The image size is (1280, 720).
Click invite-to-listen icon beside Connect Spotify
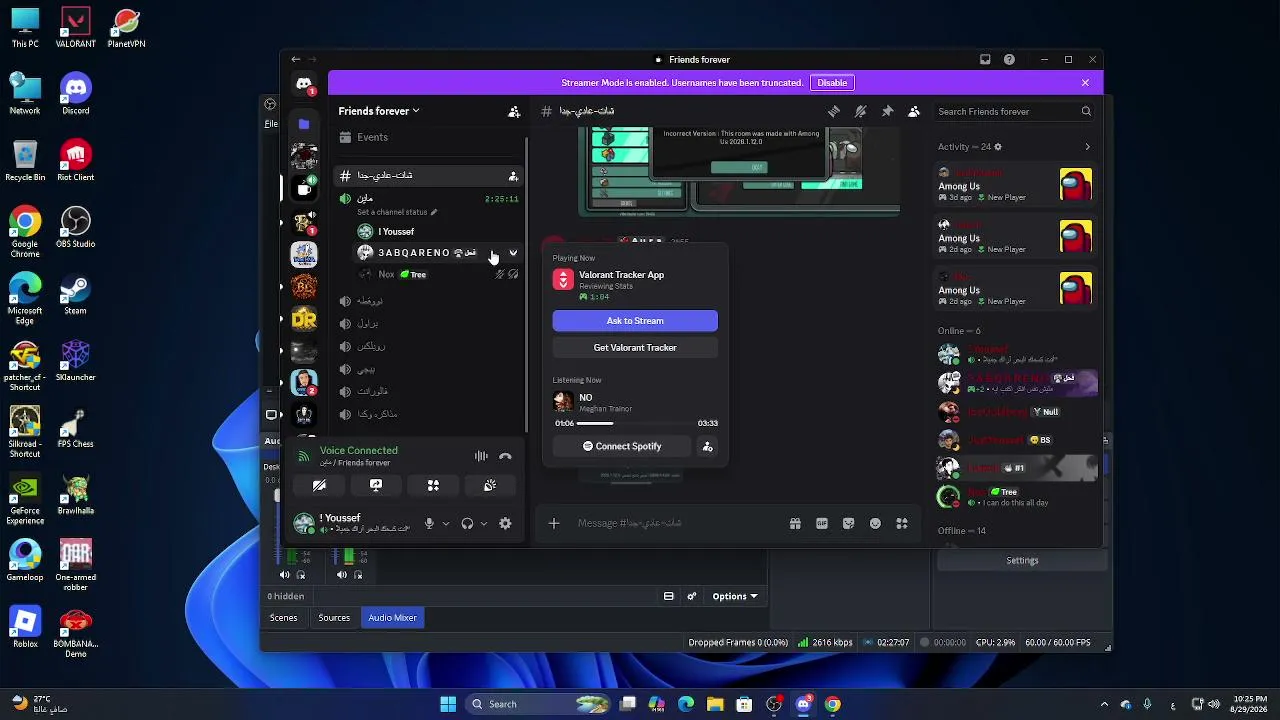pyautogui.click(x=707, y=446)
